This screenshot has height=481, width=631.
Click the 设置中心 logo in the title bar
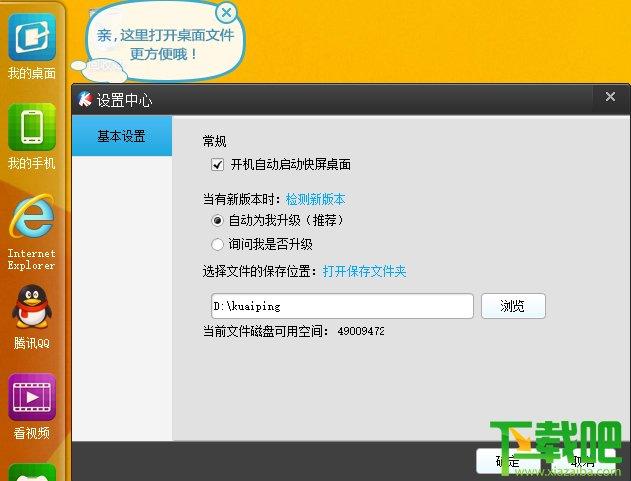[x=85, y=99]
